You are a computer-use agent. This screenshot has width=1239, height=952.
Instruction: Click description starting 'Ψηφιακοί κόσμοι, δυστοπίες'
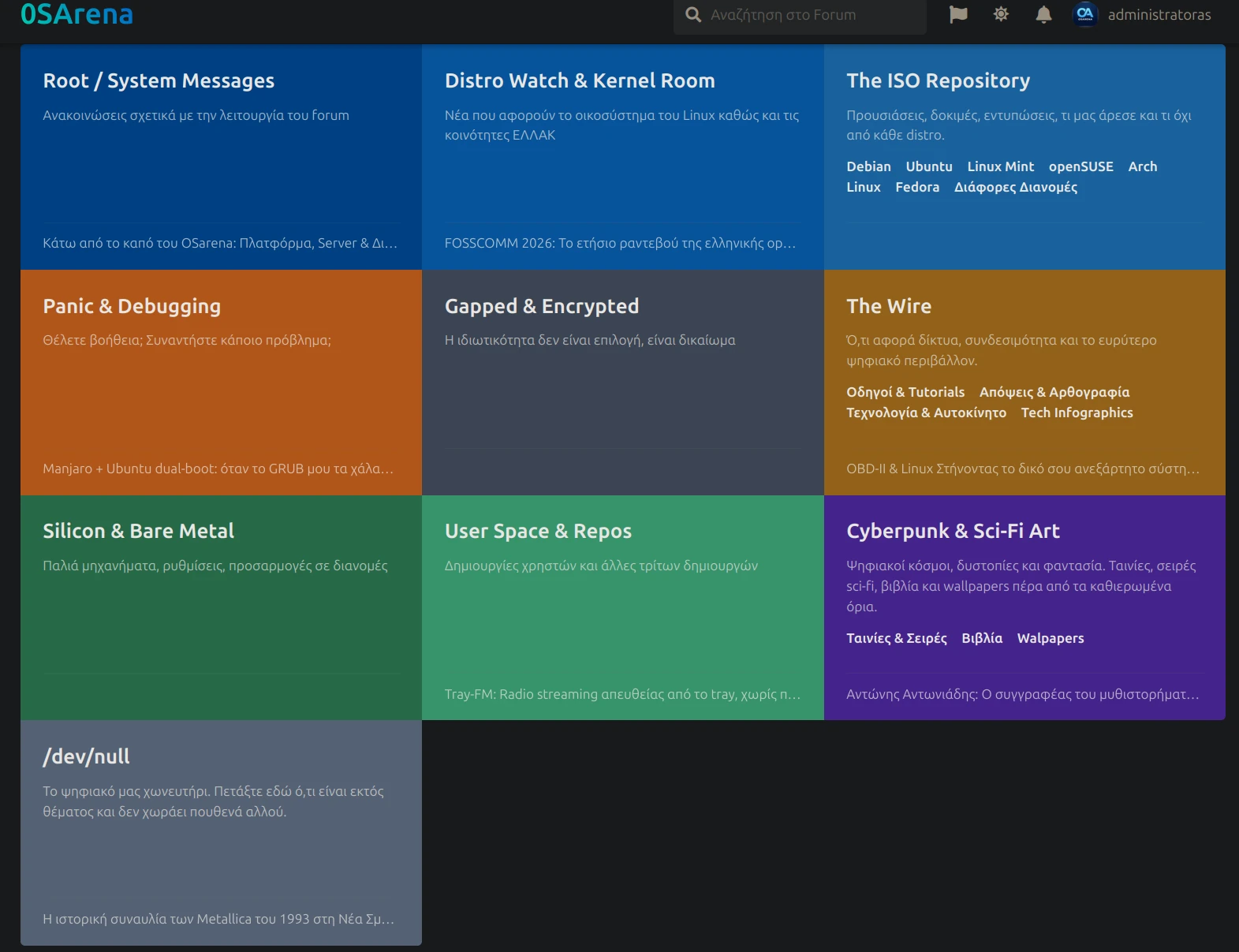tap(1021, 586)
